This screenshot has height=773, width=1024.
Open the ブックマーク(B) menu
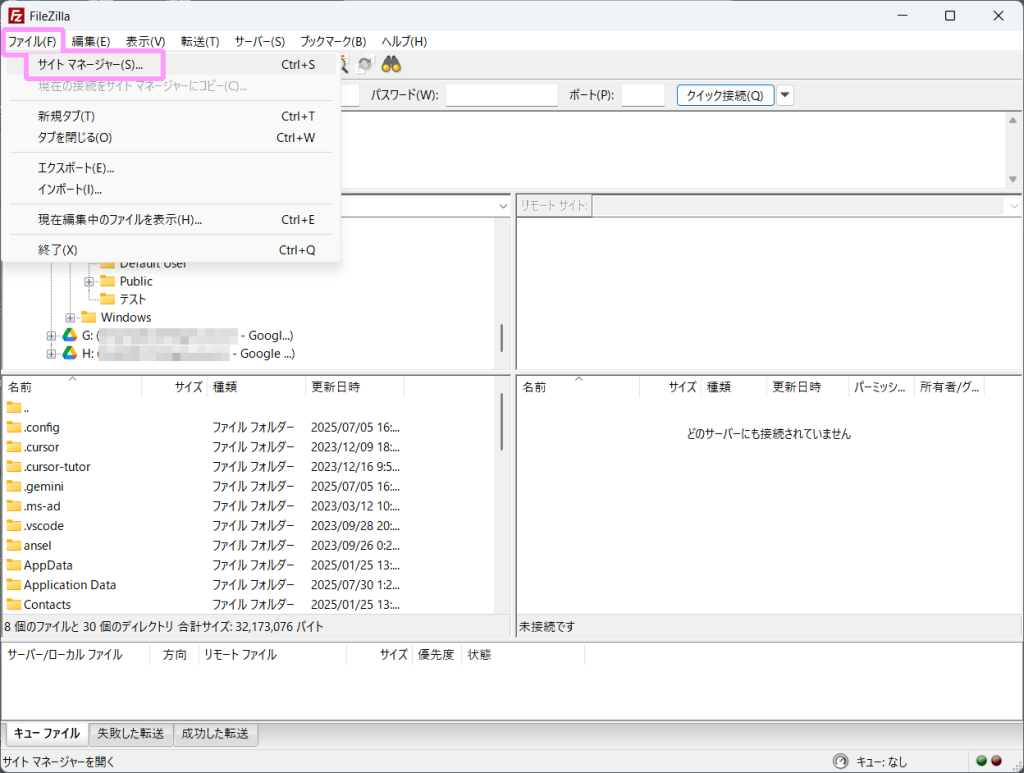[x=333, y=41]
